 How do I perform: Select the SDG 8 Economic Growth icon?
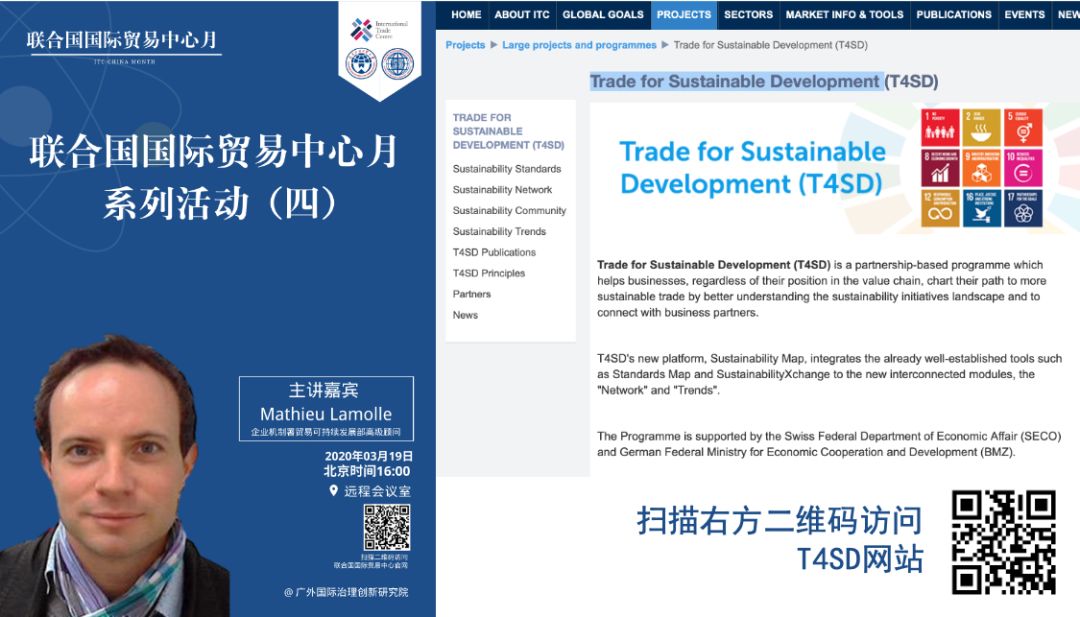click(x=940, y=167)
